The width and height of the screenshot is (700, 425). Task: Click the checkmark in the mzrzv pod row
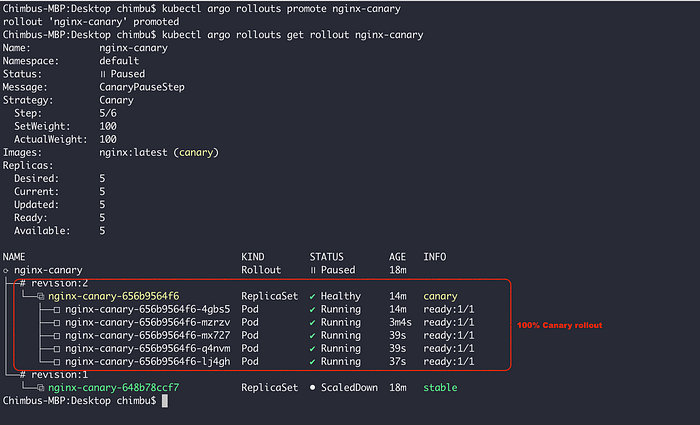coord(312,323)
